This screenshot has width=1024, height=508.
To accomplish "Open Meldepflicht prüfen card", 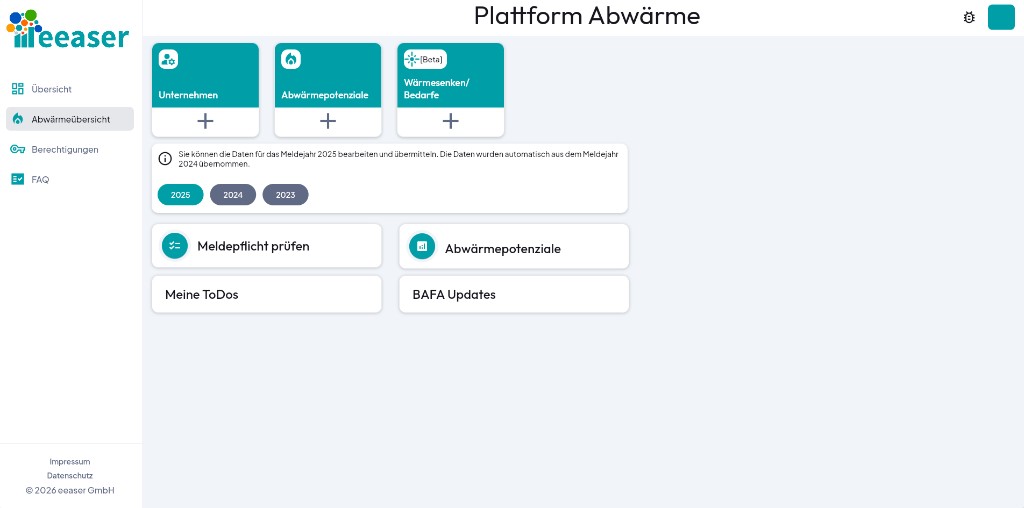I will click(266, 246).
